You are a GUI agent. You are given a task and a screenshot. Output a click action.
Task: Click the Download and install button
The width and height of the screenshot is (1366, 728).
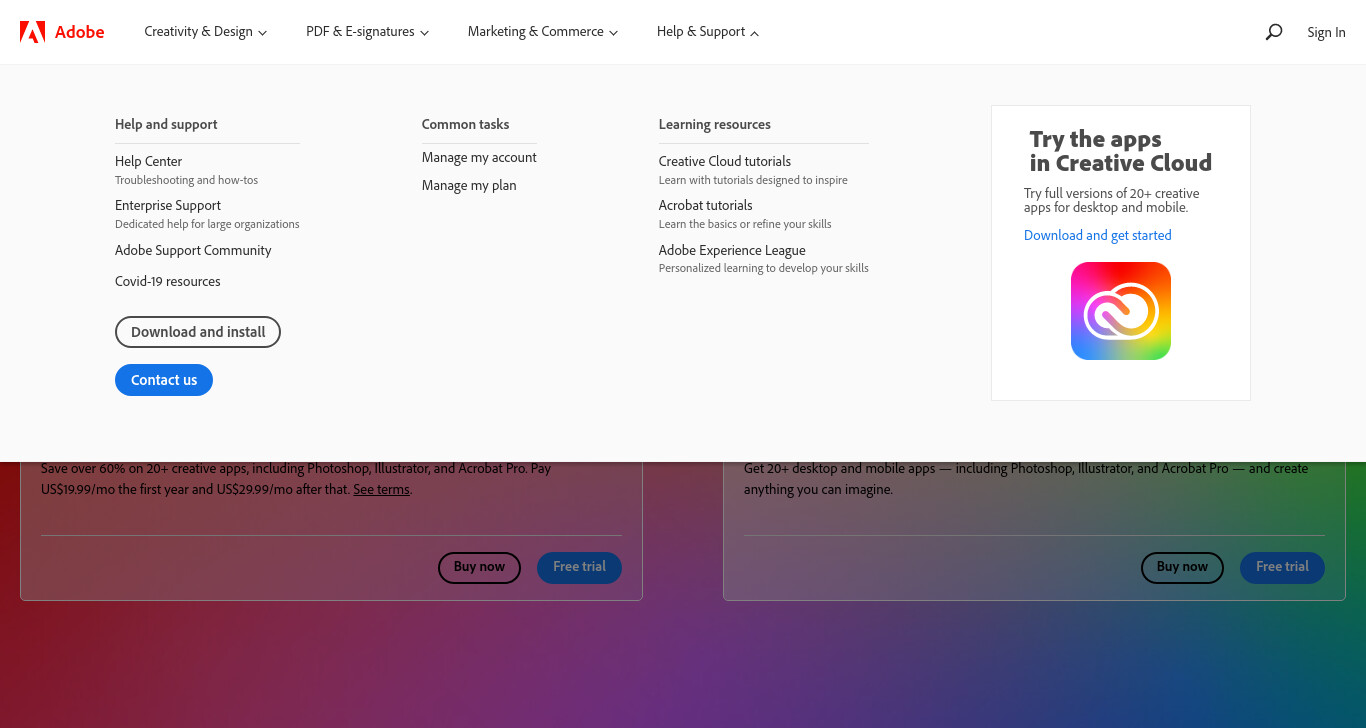pos(198,332)
